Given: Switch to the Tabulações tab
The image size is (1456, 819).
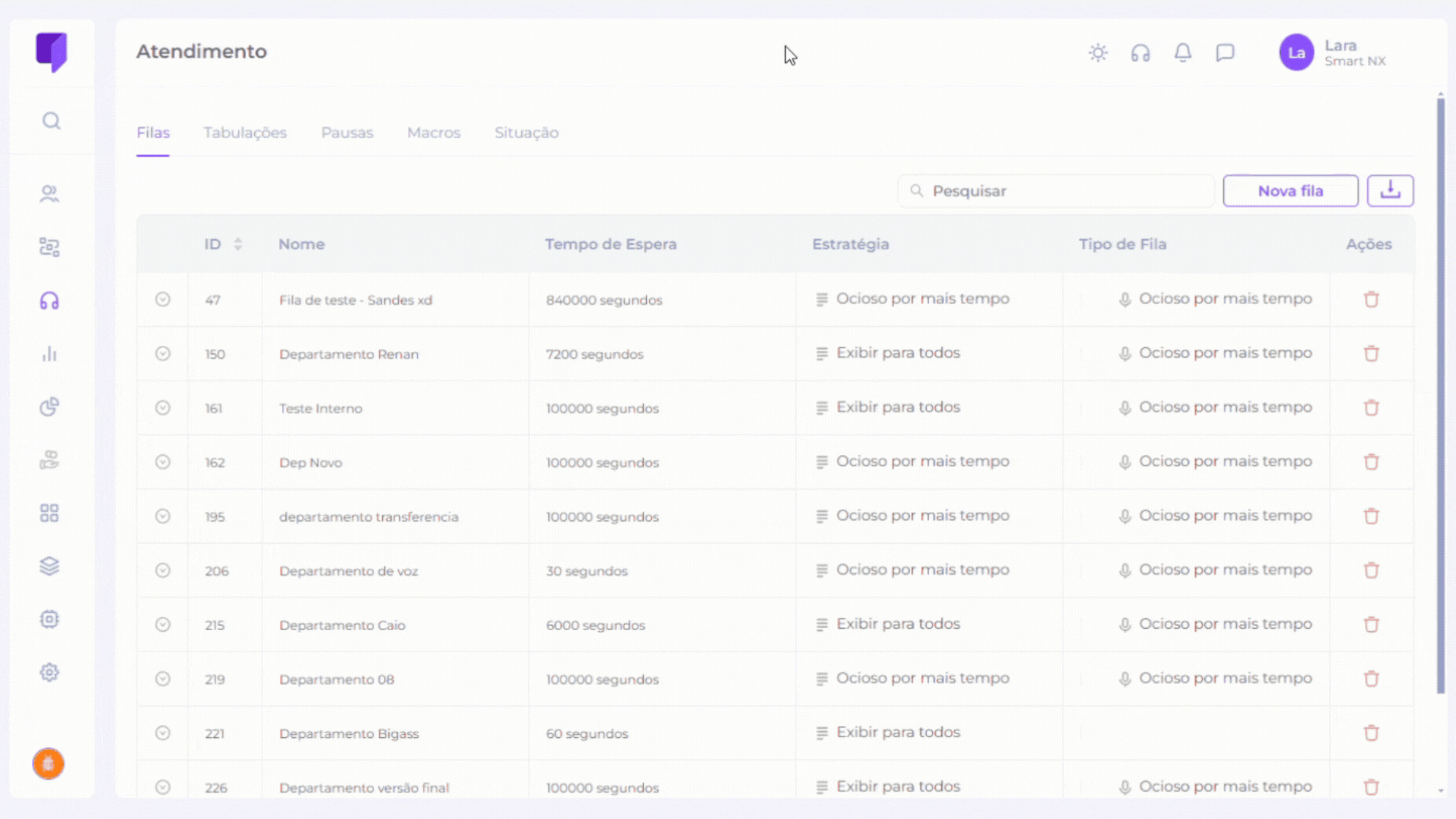Looking at the screenshot, I should (x=245, y=133).
